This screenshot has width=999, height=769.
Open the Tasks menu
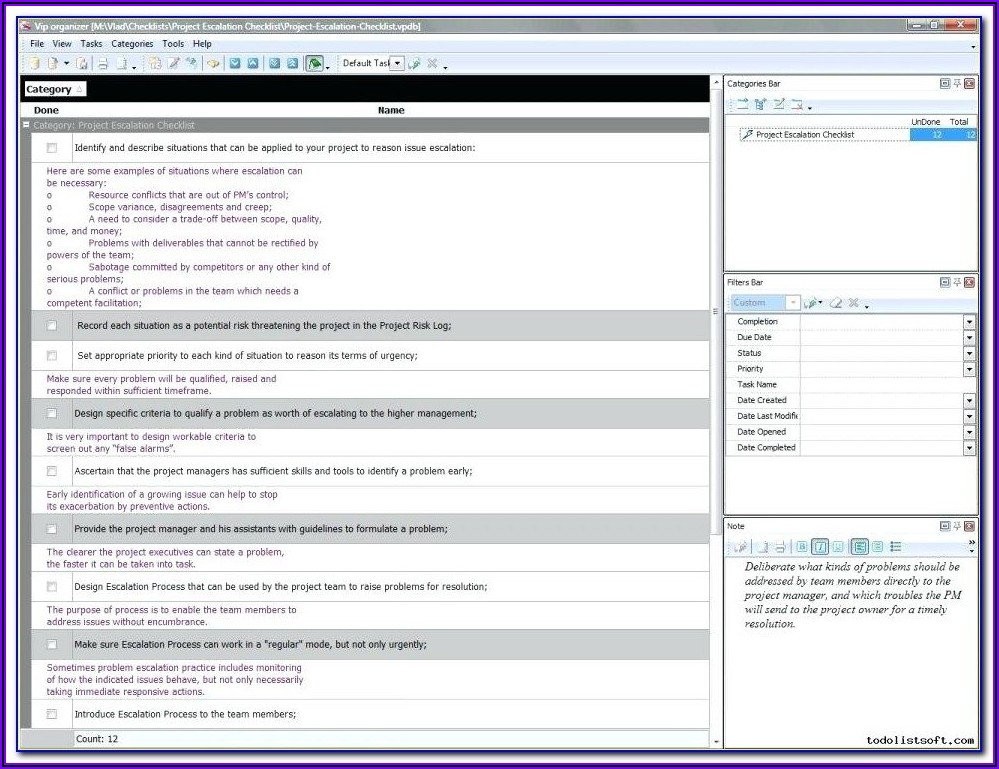(x=91, y=44)
